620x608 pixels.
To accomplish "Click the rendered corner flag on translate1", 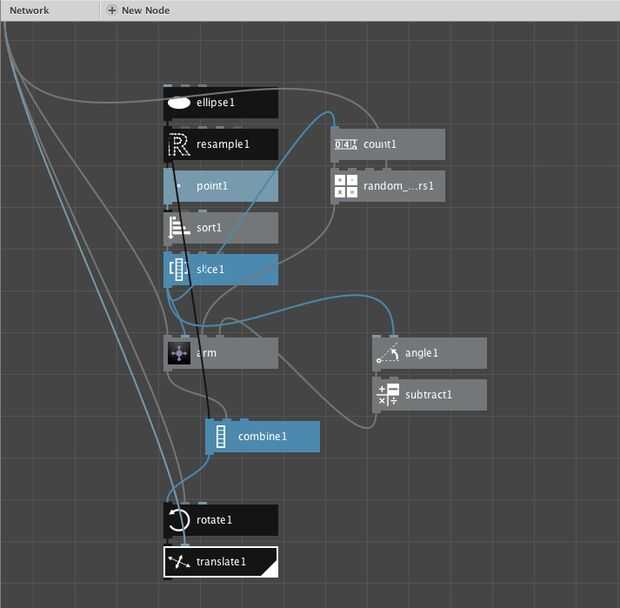I will [x=271, y=570].
